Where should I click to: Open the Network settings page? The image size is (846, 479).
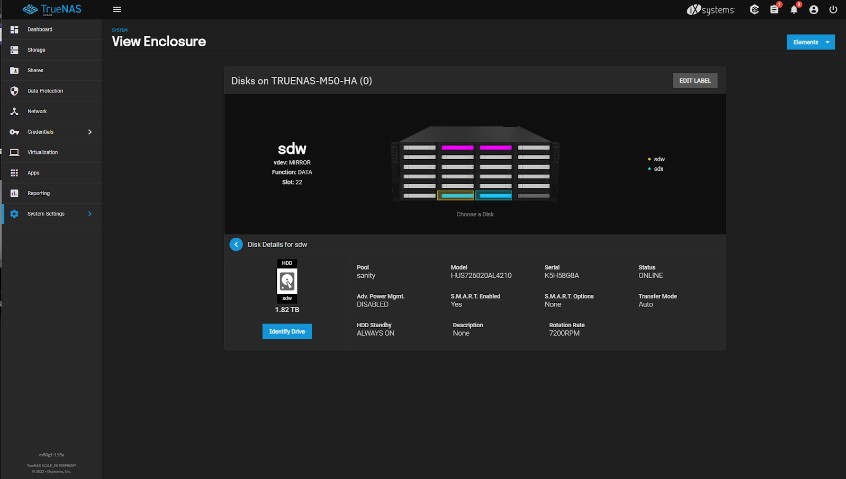pyautogui.click(x=37, y=111)
